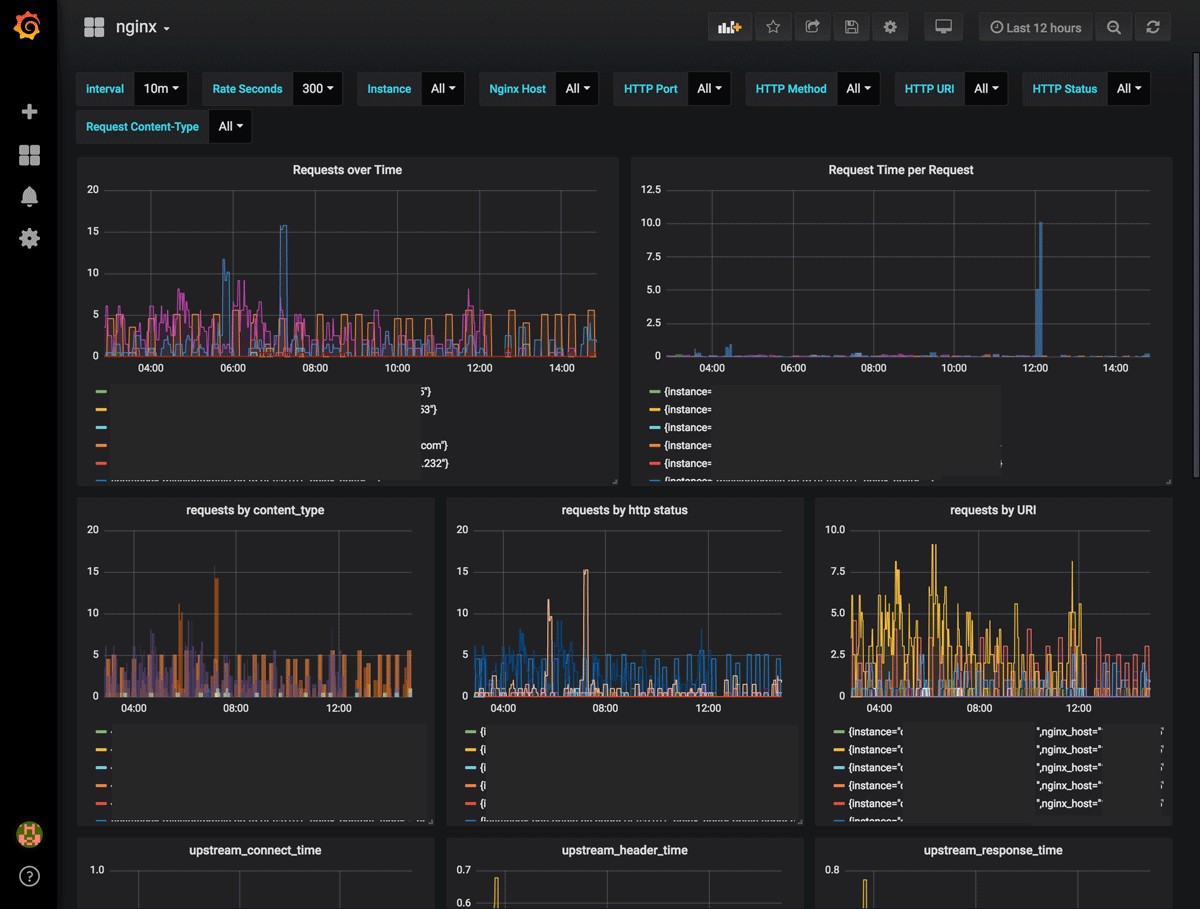
Task: Open dashboard settings gear in top bar
Action: (x=890, y=28)
